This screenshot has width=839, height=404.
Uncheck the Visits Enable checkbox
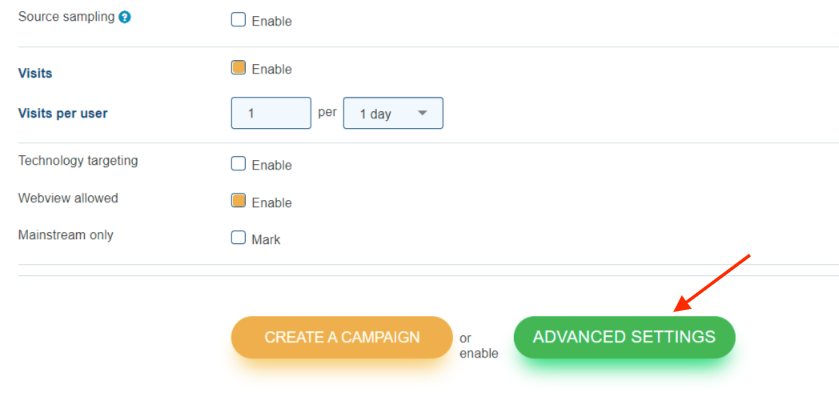coord(238,68)
